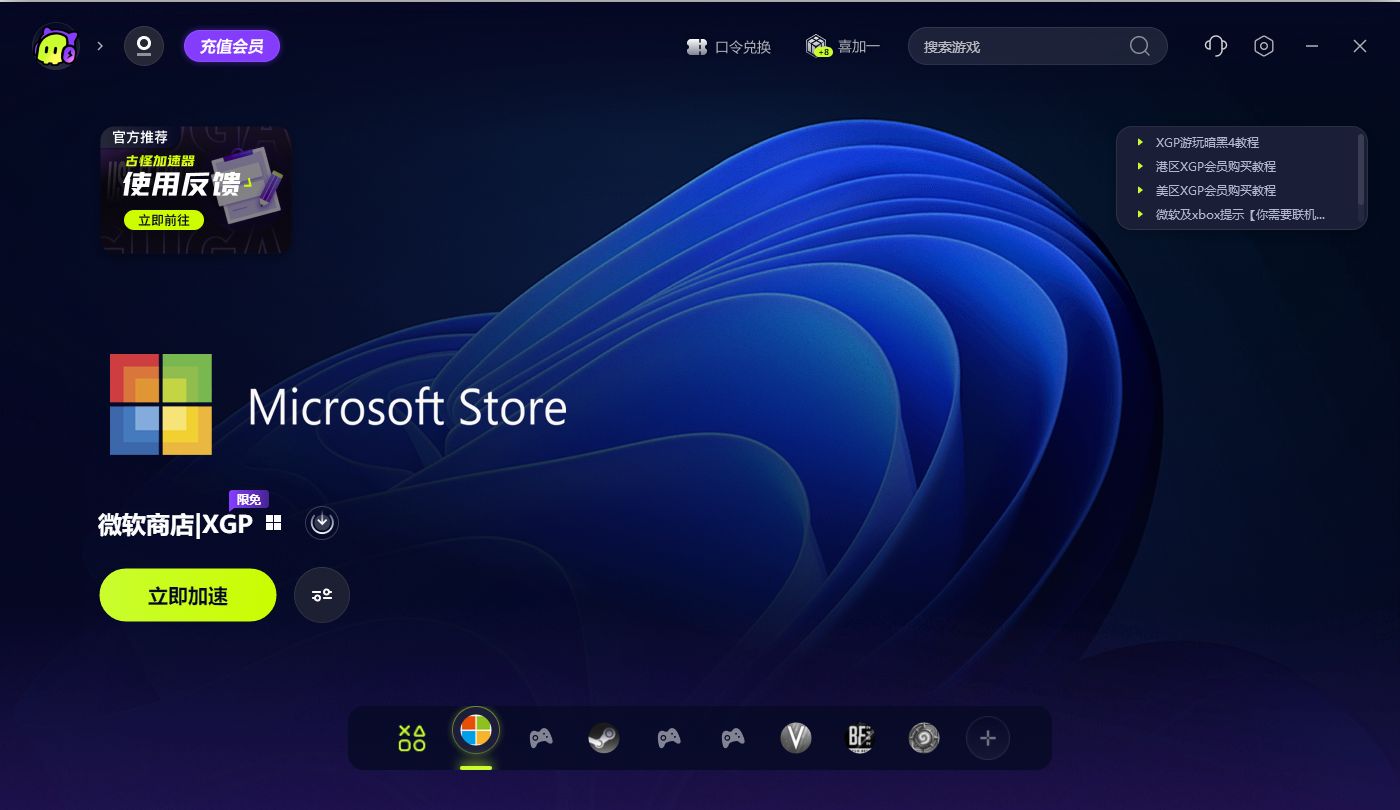Click the 充值会员 recharge membership button

[x=232, y=46]
